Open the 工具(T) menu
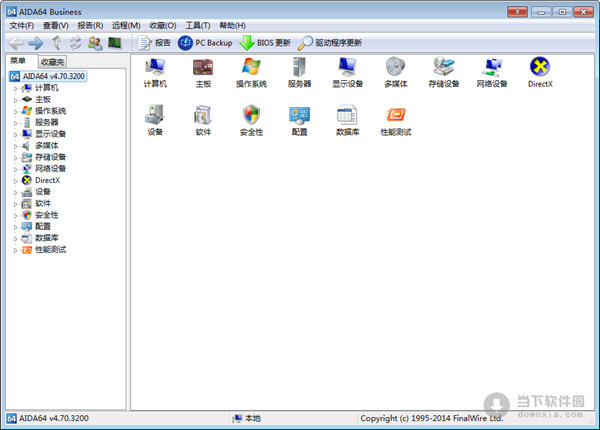The width and height of the screenshot is (600, 430). [x=198, y=26]
